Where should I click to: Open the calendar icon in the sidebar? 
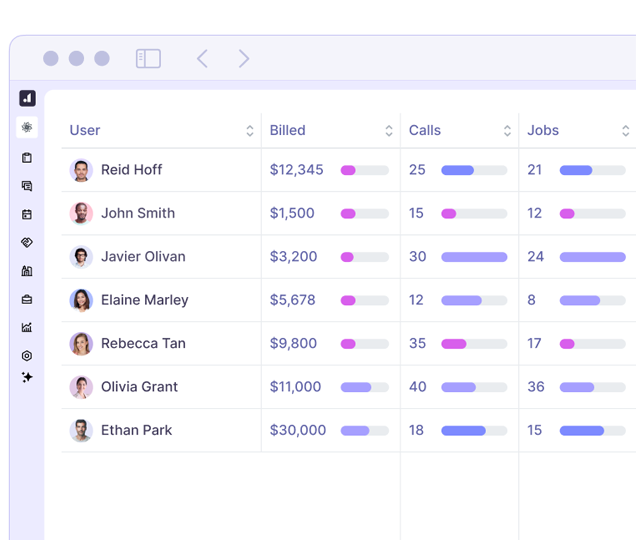[x=27, y=214]
